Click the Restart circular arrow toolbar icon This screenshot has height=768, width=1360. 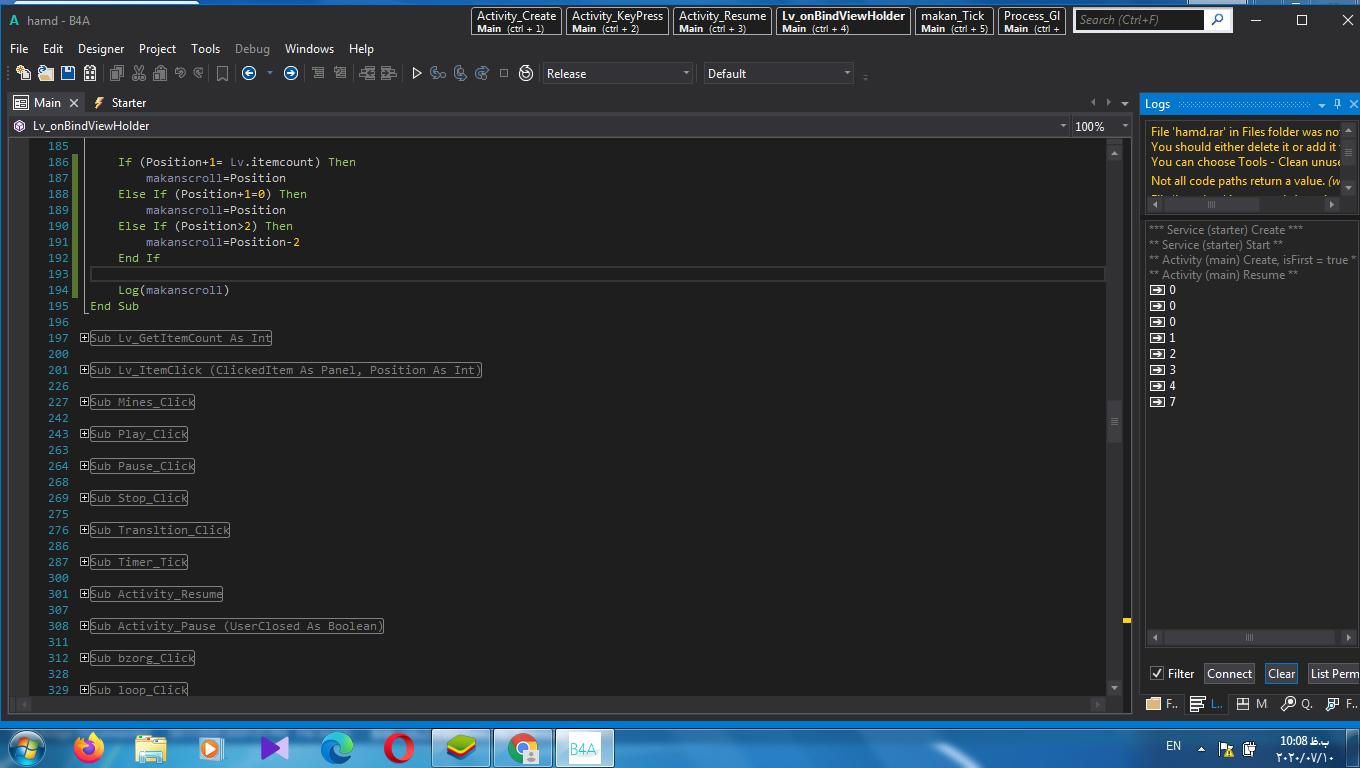point(526,73)
